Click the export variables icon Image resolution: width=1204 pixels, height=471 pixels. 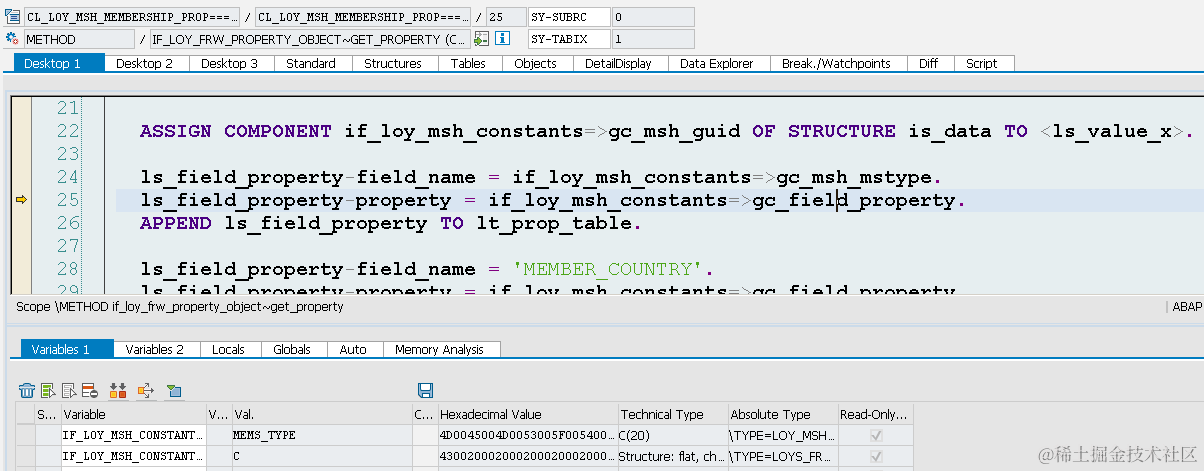(146, 390)
